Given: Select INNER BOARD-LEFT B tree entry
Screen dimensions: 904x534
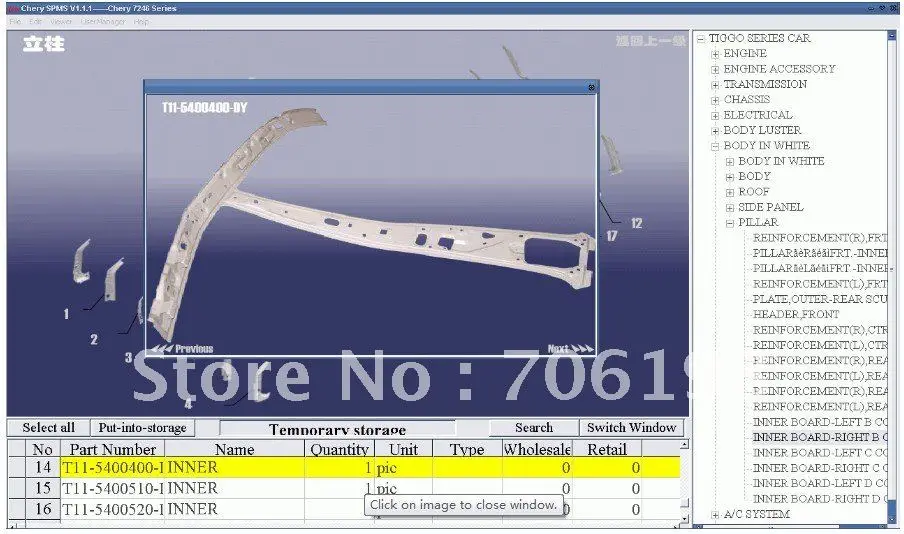Looking at the screenshot, I should [x=820, y=422].
